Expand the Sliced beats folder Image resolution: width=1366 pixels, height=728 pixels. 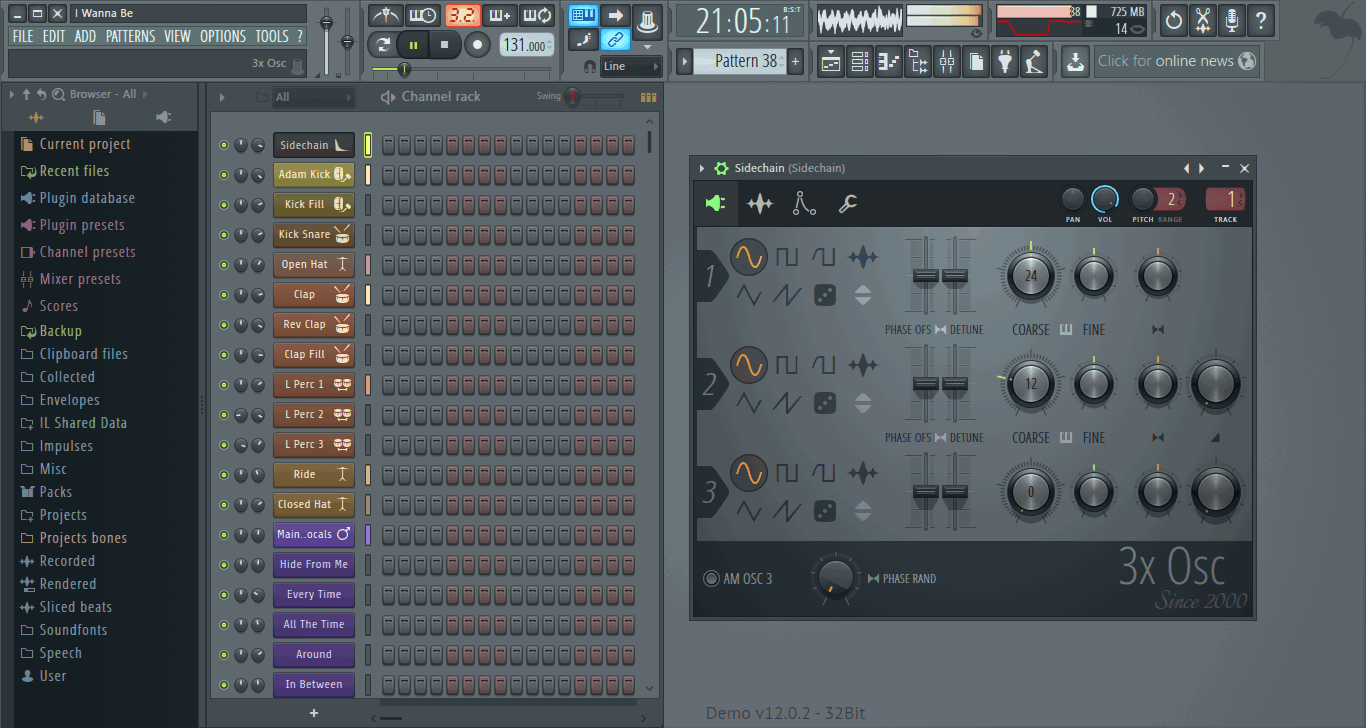coord(66,607)
